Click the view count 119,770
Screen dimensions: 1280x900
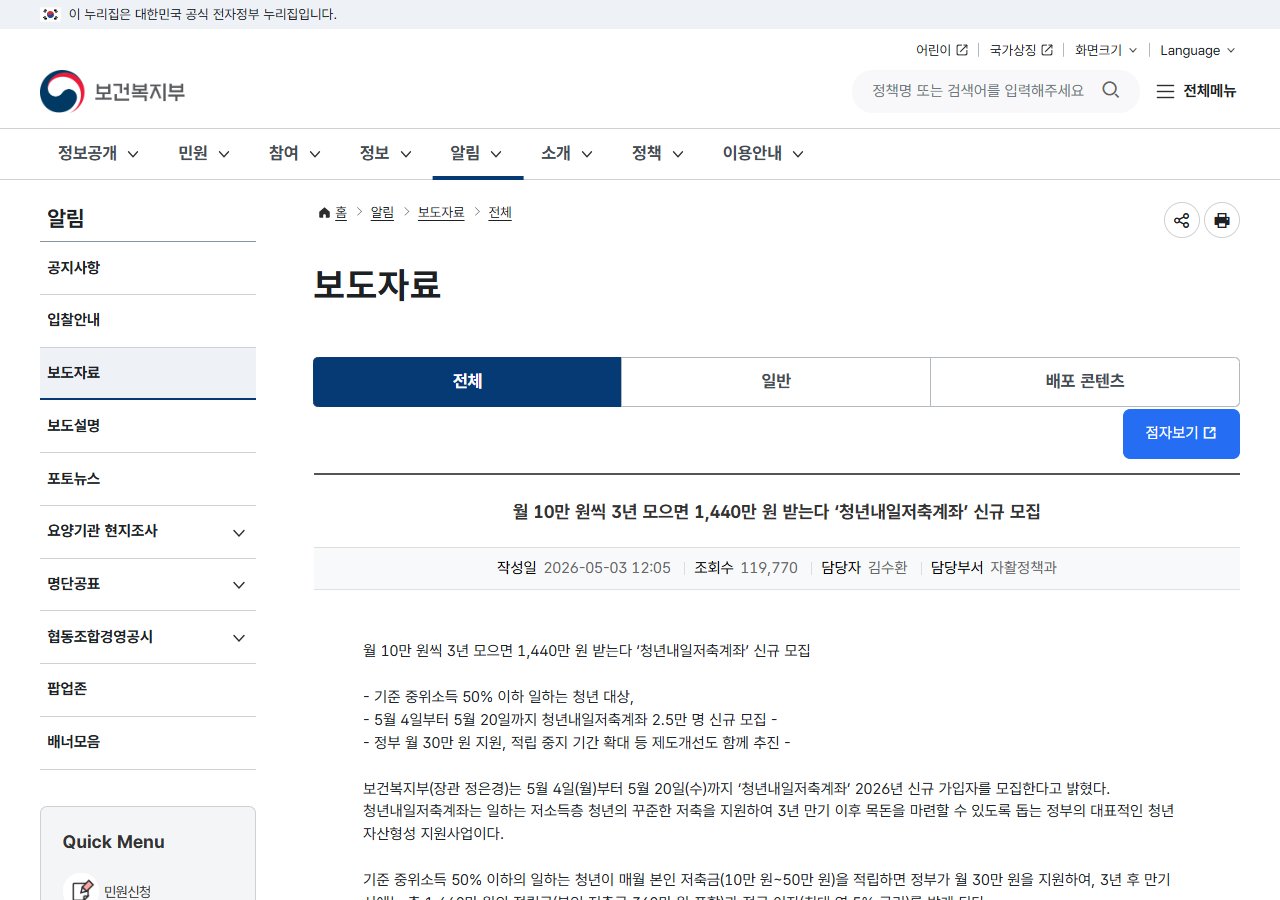point(769,568)
